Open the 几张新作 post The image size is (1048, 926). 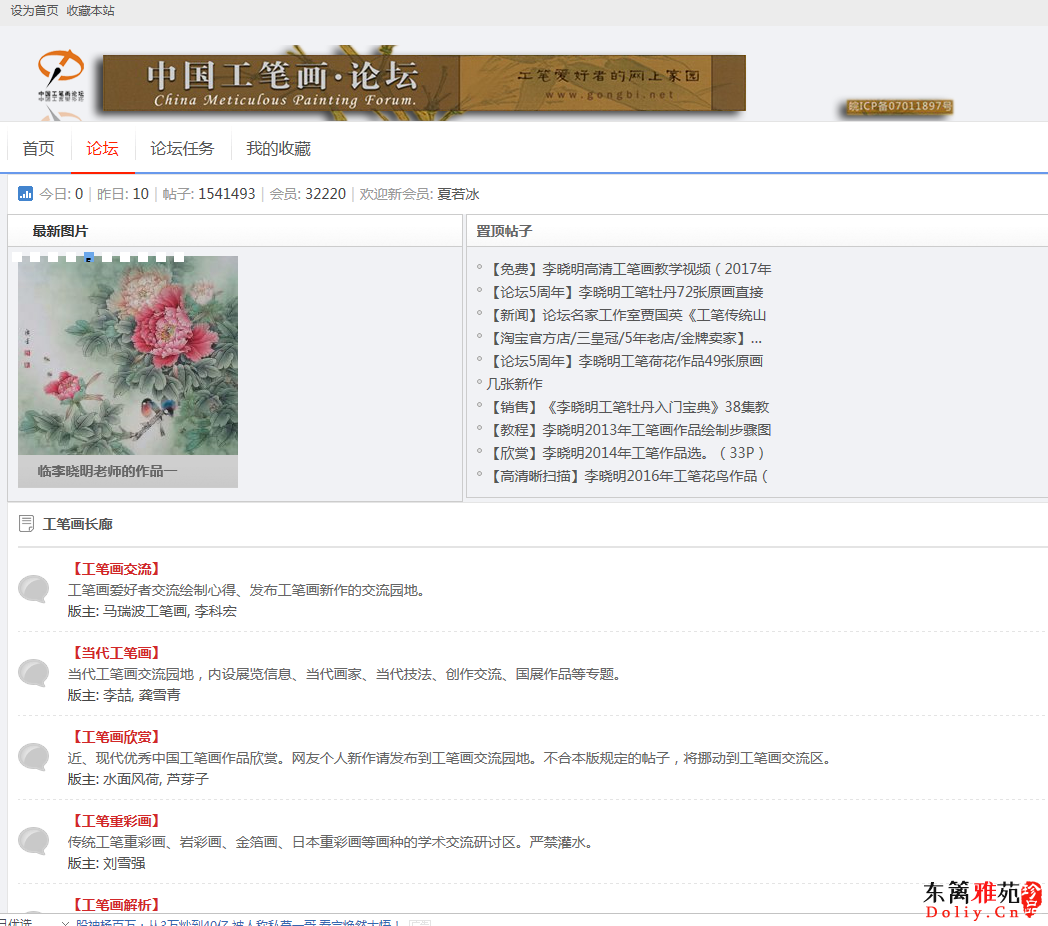(515, 384)
